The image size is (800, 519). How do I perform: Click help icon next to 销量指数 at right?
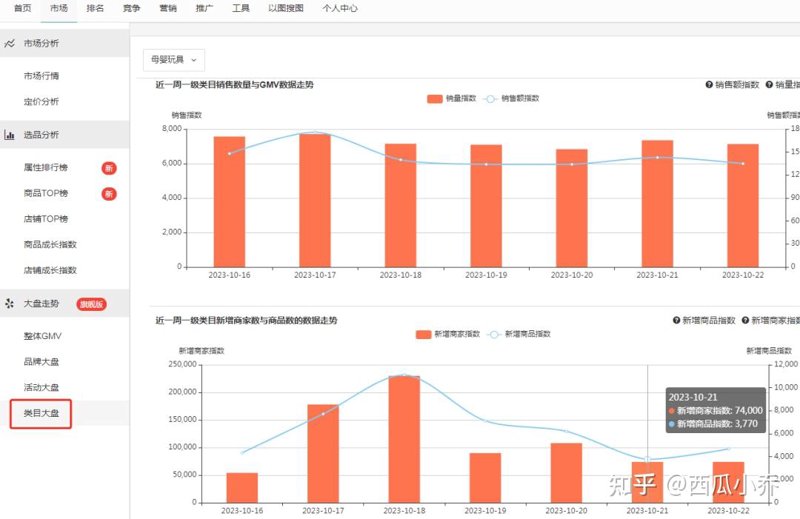click(769, 85)
